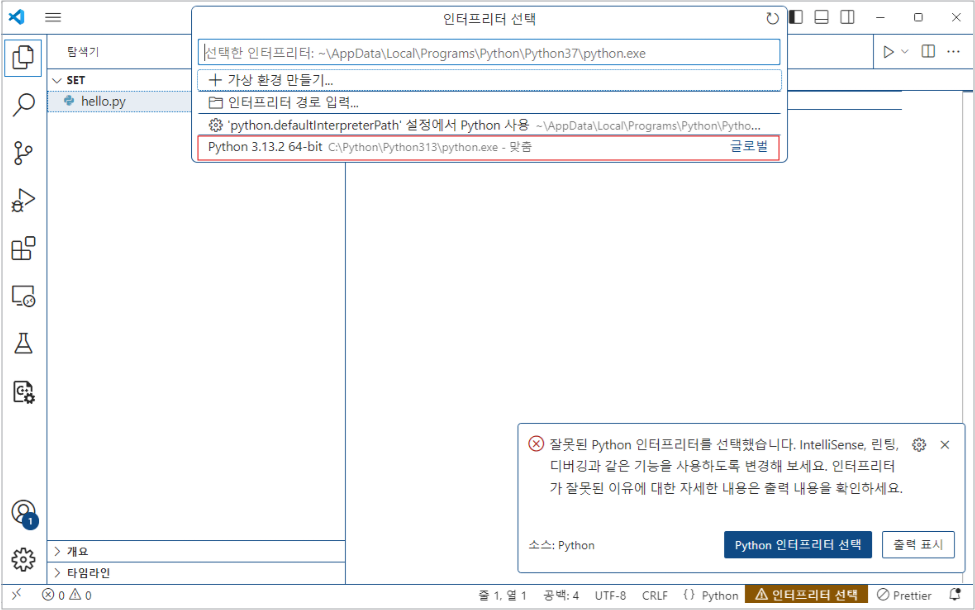This screenshot has height=610, width=975.
Task: Open notifications bell
Action: 955,594
